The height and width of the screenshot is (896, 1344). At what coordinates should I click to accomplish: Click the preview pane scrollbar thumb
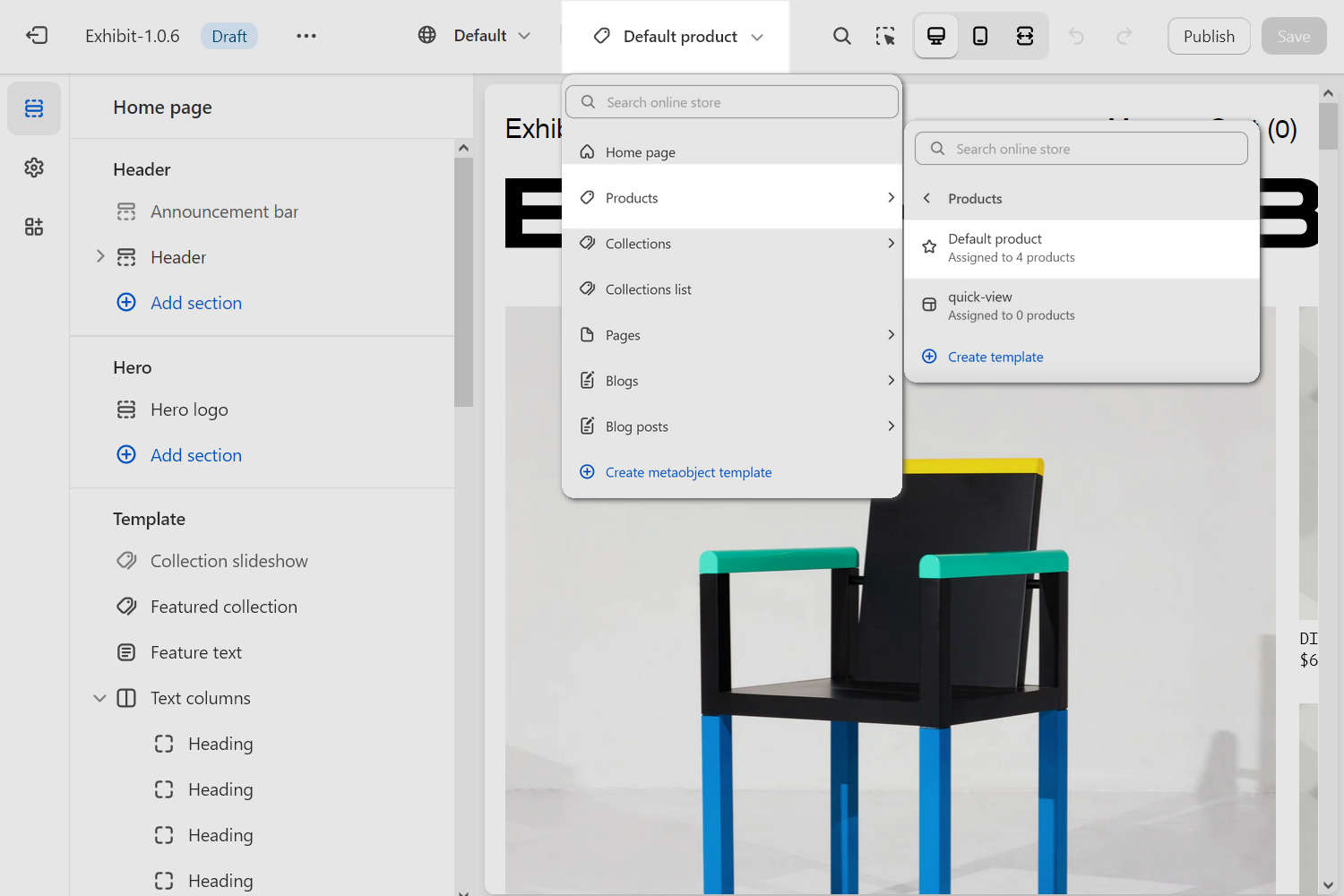click(1328, 126)
